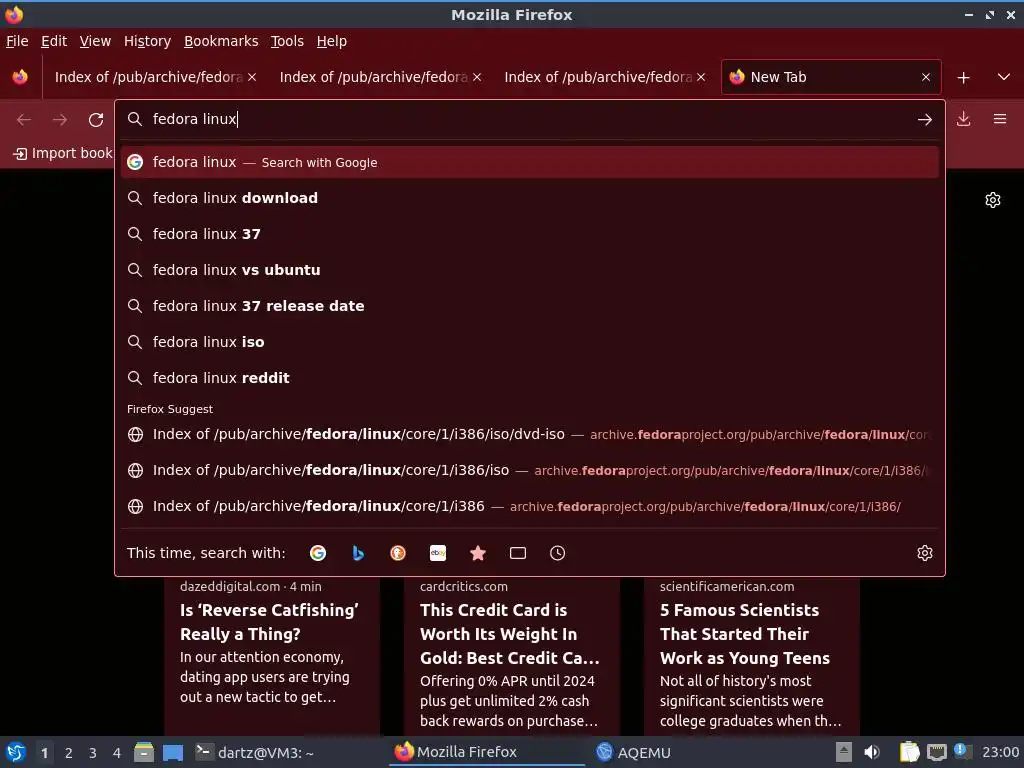
Task: Select 'fedora linux 37 release date' suggestion
Action: (x=530, y=306)
